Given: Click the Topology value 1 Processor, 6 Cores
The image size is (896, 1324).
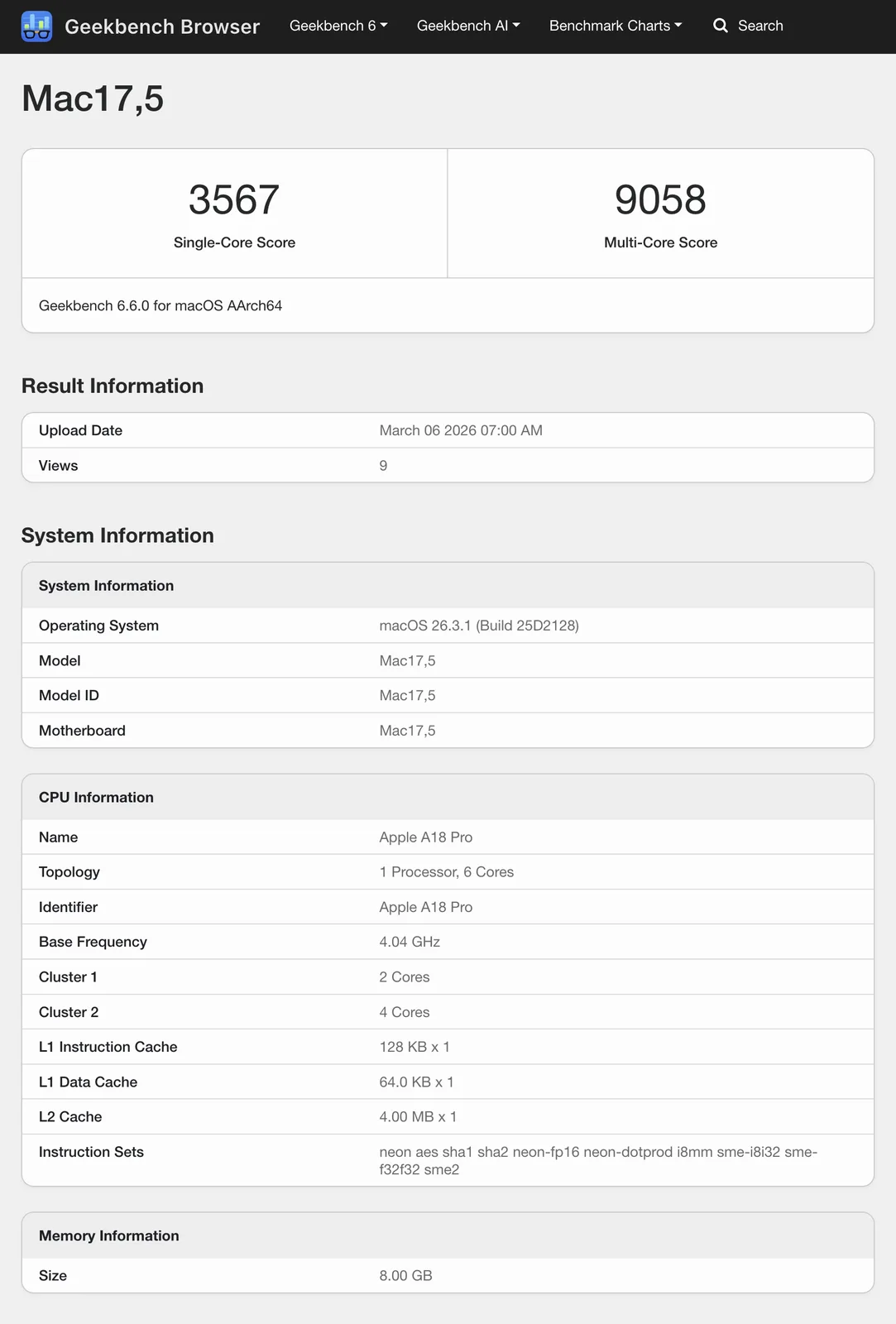Looking at the screenshot, I should 447,872.
